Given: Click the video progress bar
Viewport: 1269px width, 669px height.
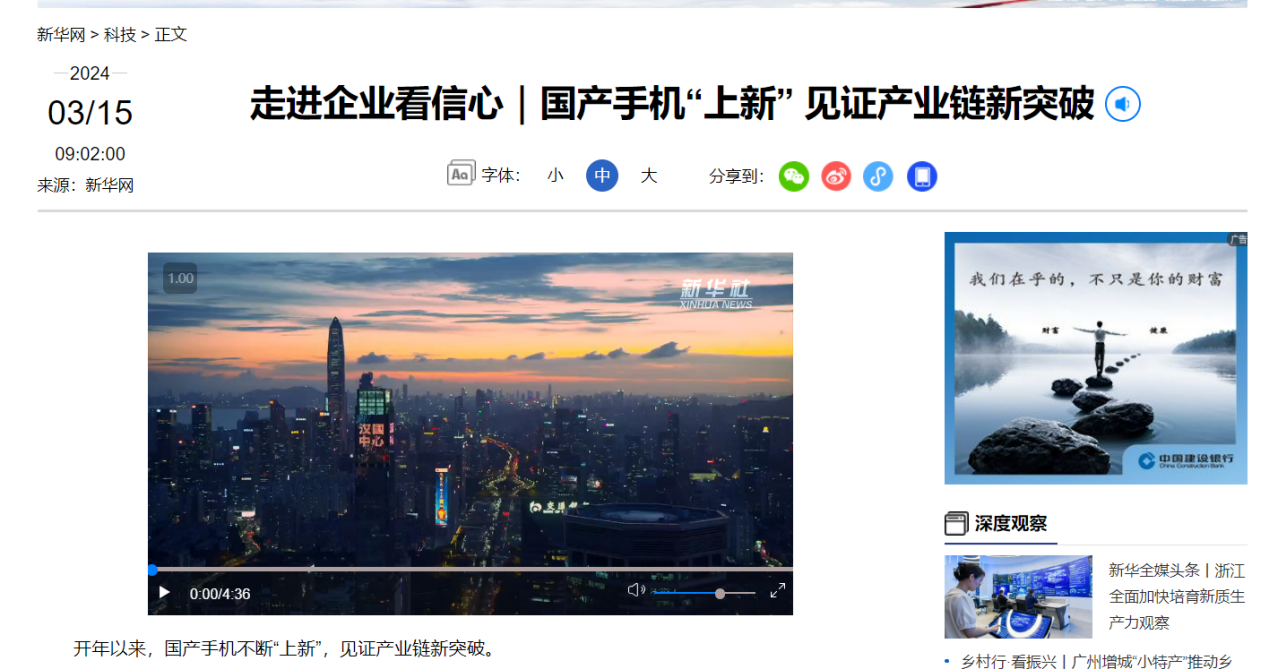Looking at the screenshot, I should pyautogui.click(x=470, y=569).
